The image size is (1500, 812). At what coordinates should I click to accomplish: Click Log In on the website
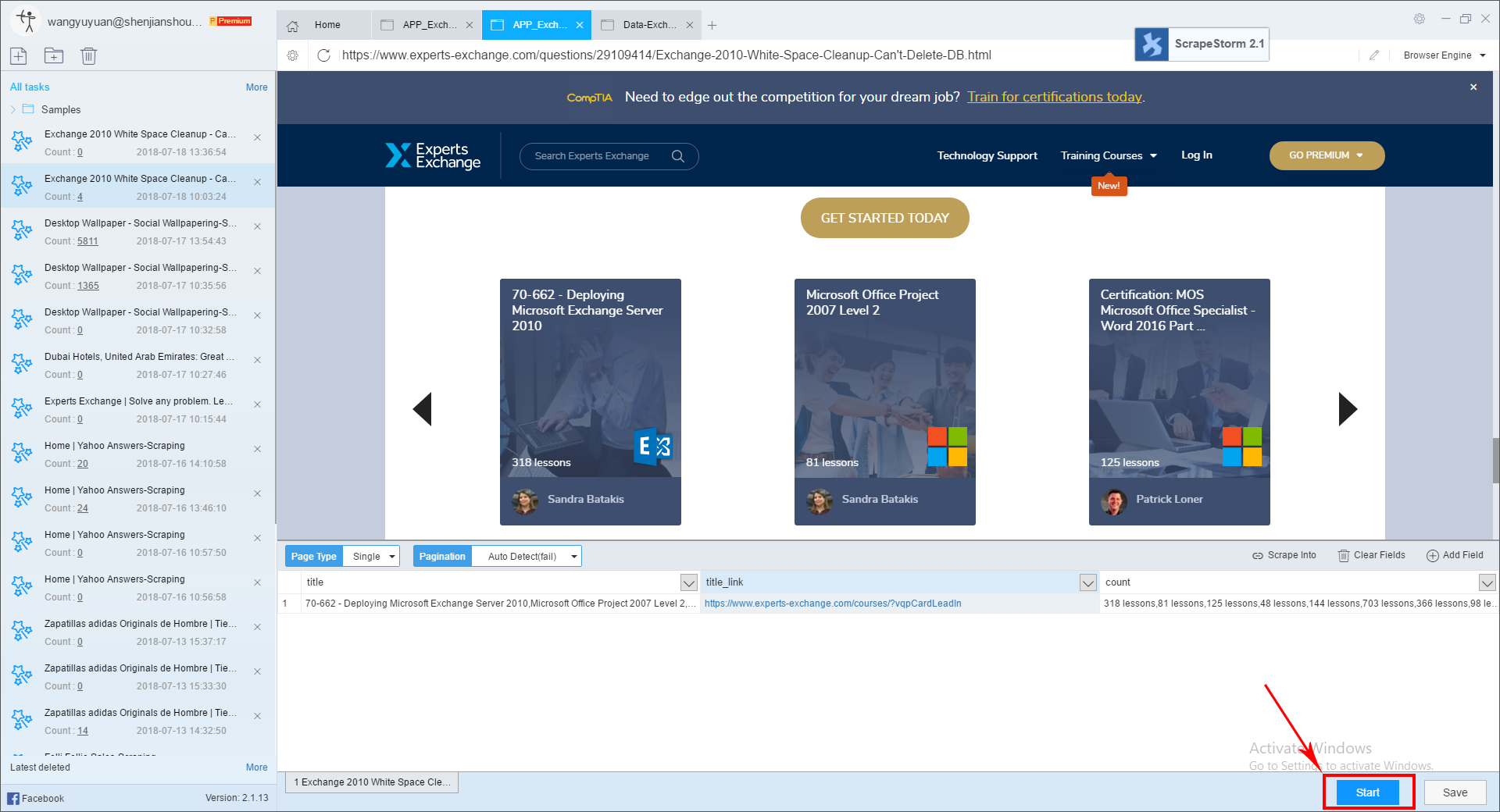point(1196,155)
